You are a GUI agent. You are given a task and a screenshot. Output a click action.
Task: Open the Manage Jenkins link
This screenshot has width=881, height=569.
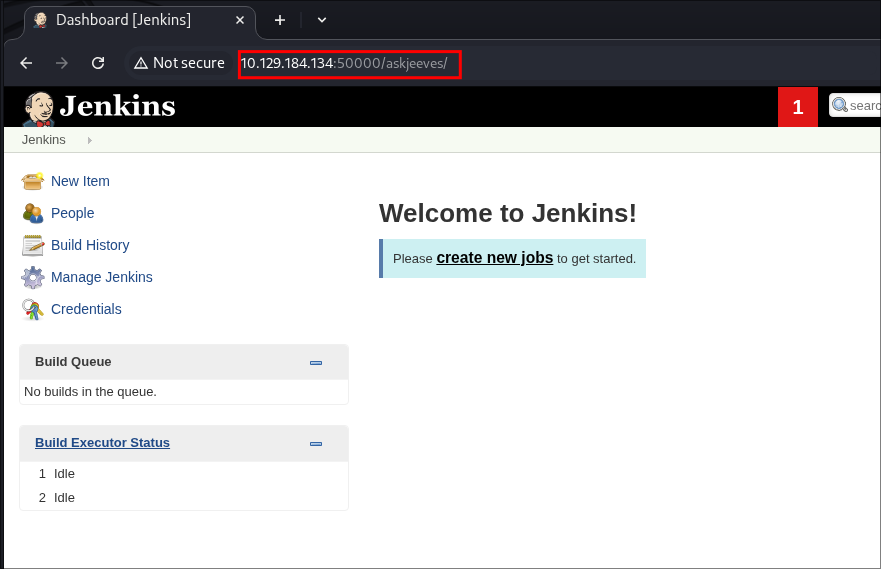(x=102, y=277)
